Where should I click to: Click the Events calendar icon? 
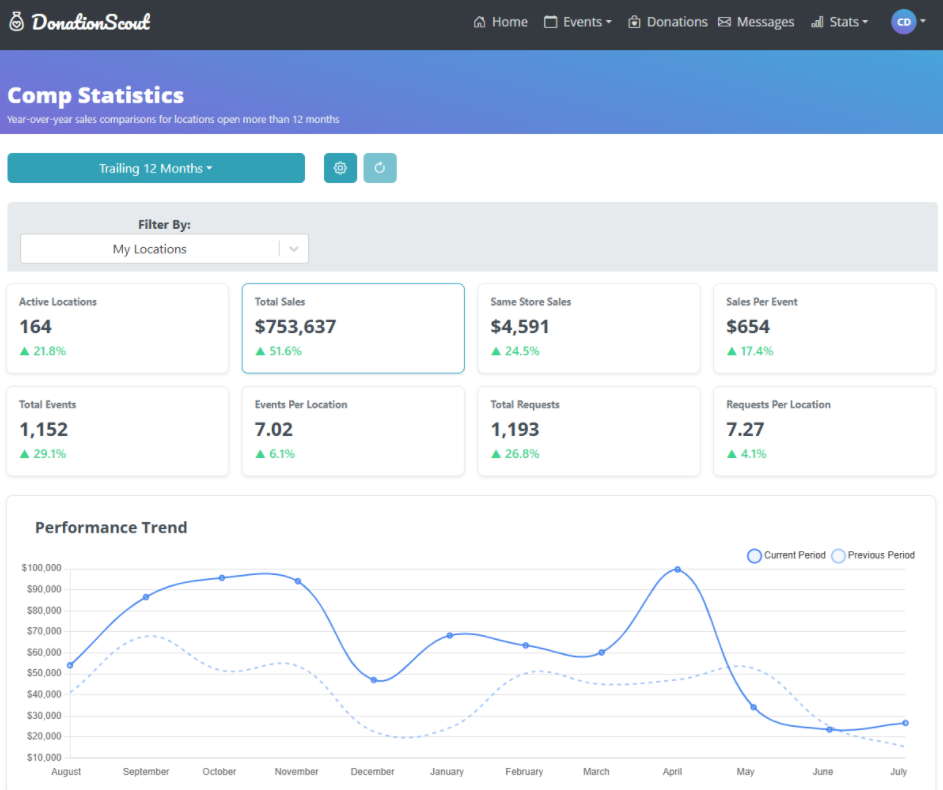pyautogui.click(x=551, y=22)
